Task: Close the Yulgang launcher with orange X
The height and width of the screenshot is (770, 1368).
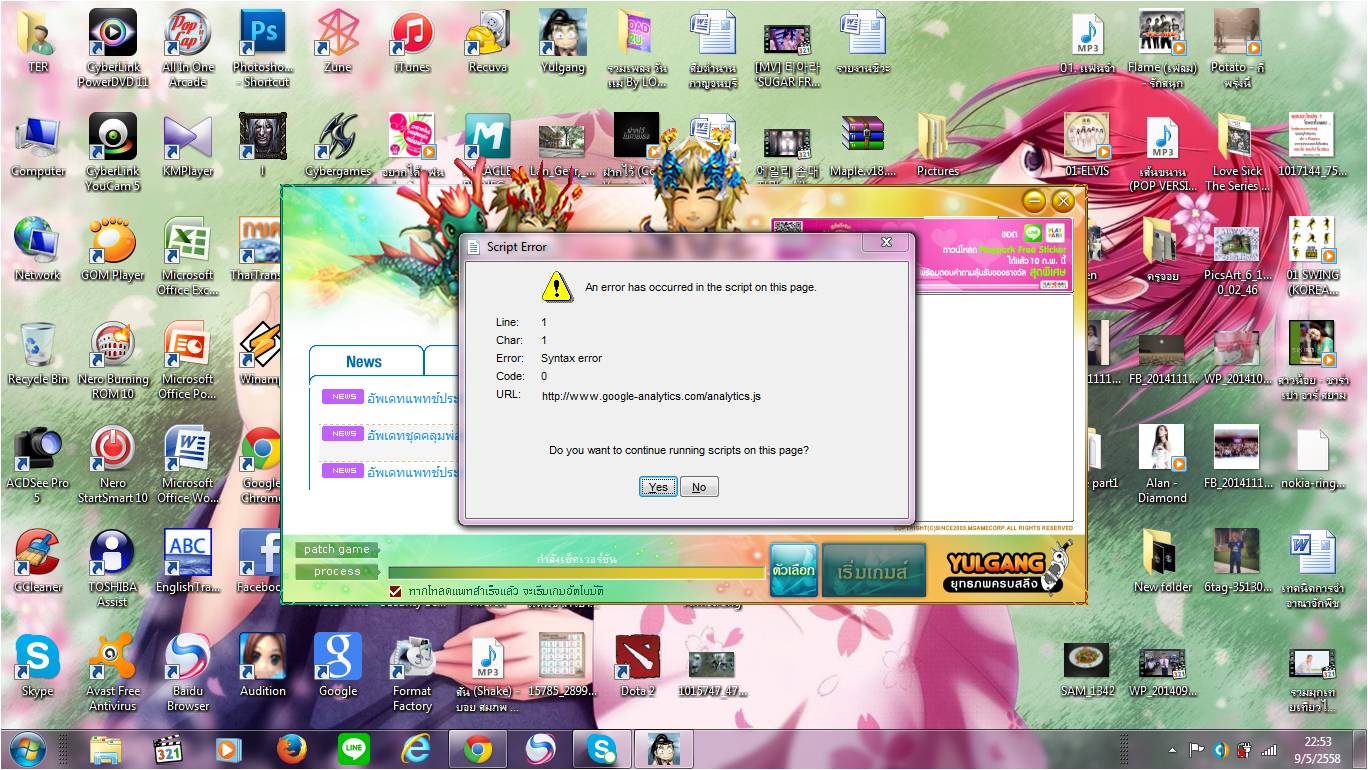Action: (1062, 201)
